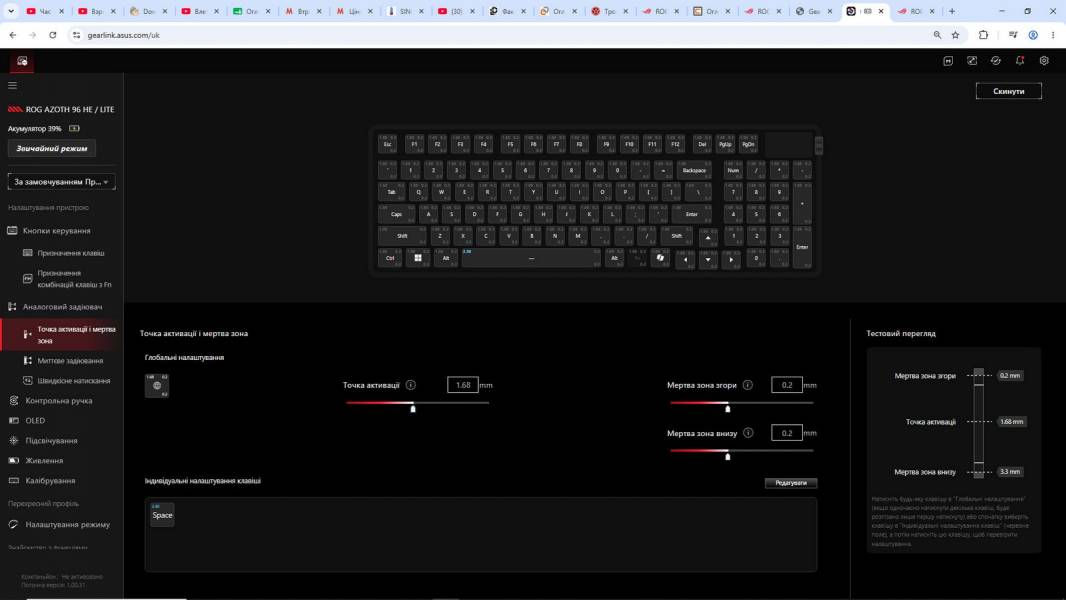Viewport: 1066px width, 600px height.
Task: Open notifications bell icon
Action: coord(1020,61)
